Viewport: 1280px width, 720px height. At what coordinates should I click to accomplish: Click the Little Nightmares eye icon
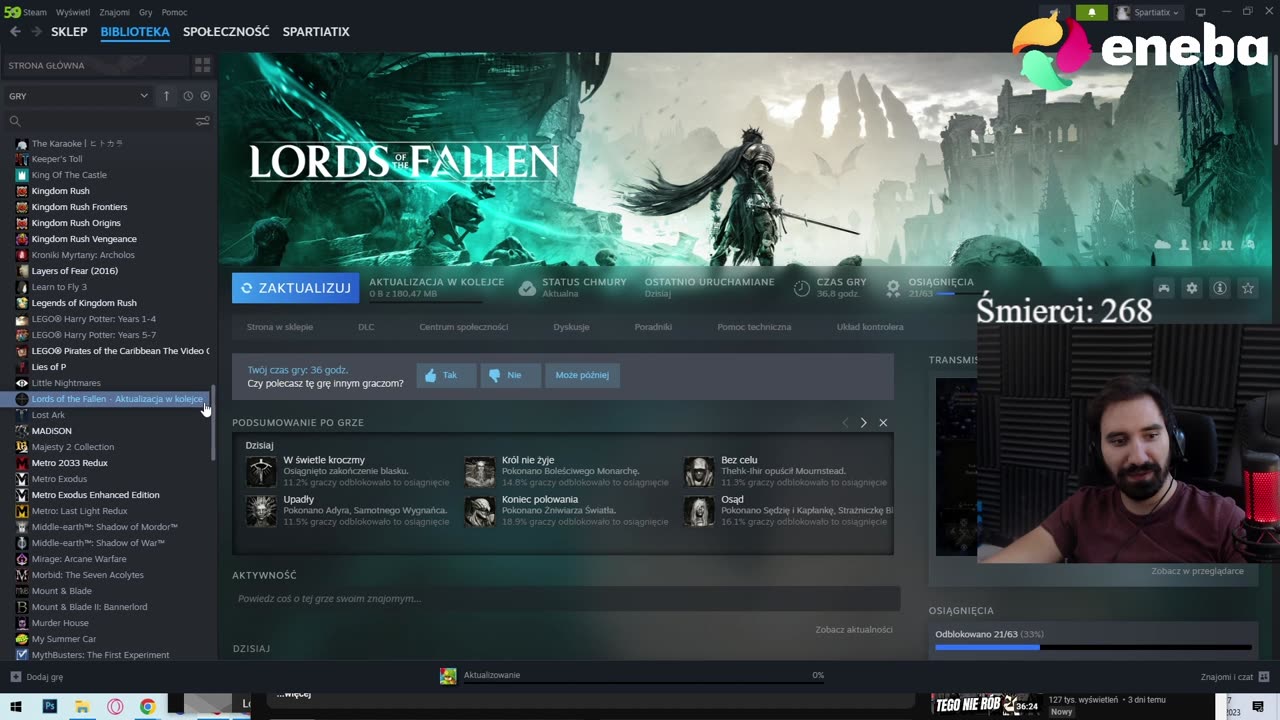[22, 383]
